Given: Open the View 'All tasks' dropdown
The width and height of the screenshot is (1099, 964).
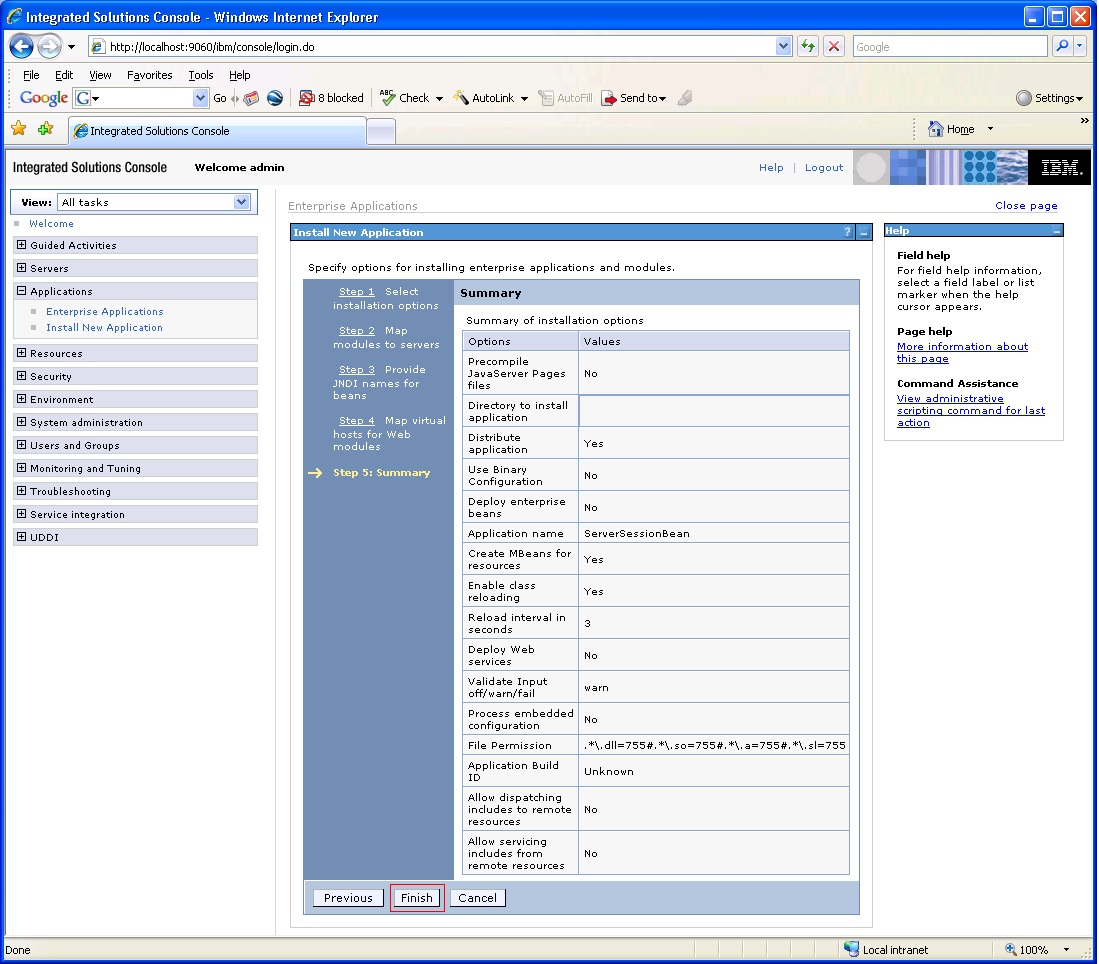Looking at the screenshot, I should (241, 202).
